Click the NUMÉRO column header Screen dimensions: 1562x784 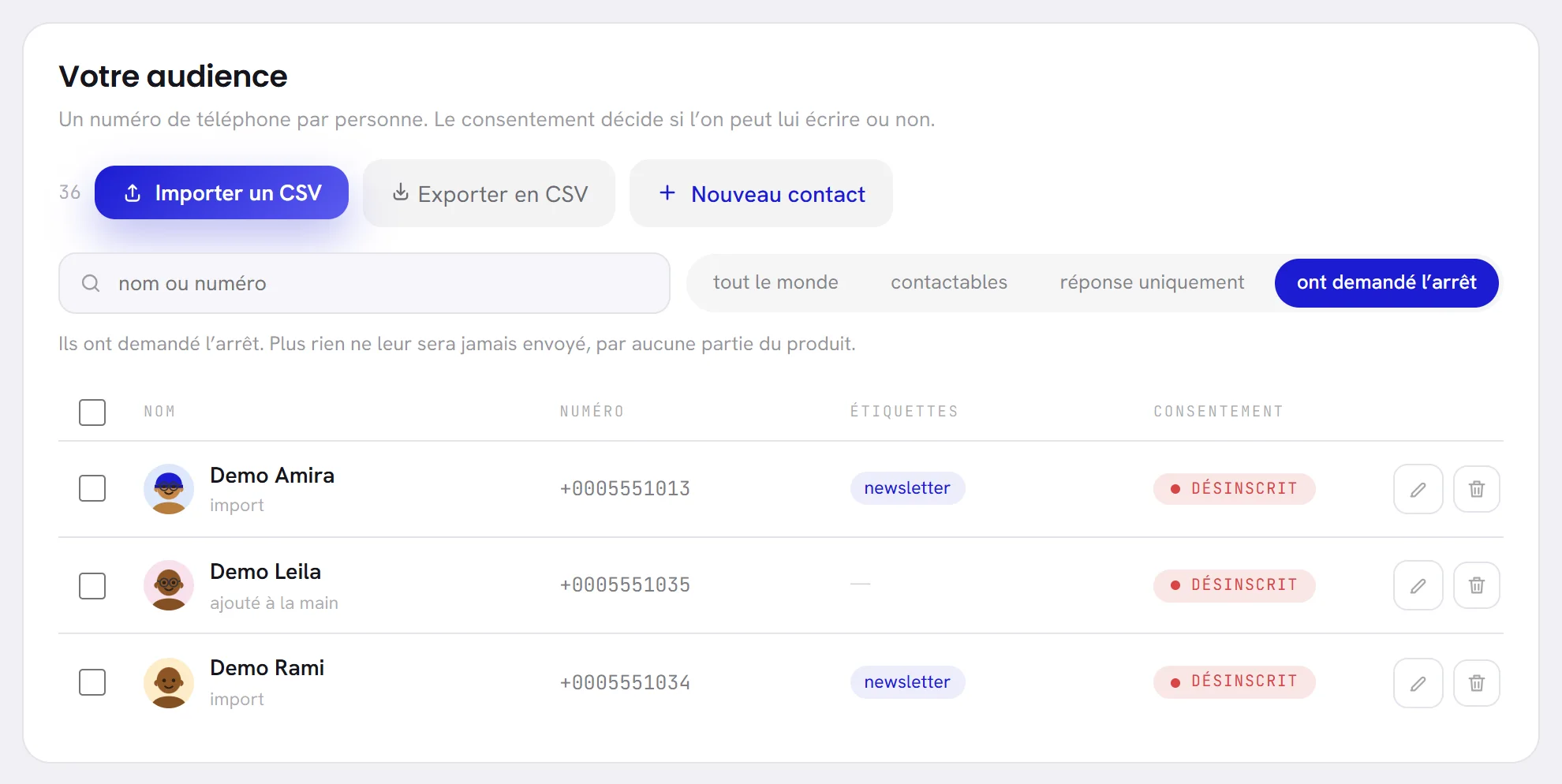592,412
